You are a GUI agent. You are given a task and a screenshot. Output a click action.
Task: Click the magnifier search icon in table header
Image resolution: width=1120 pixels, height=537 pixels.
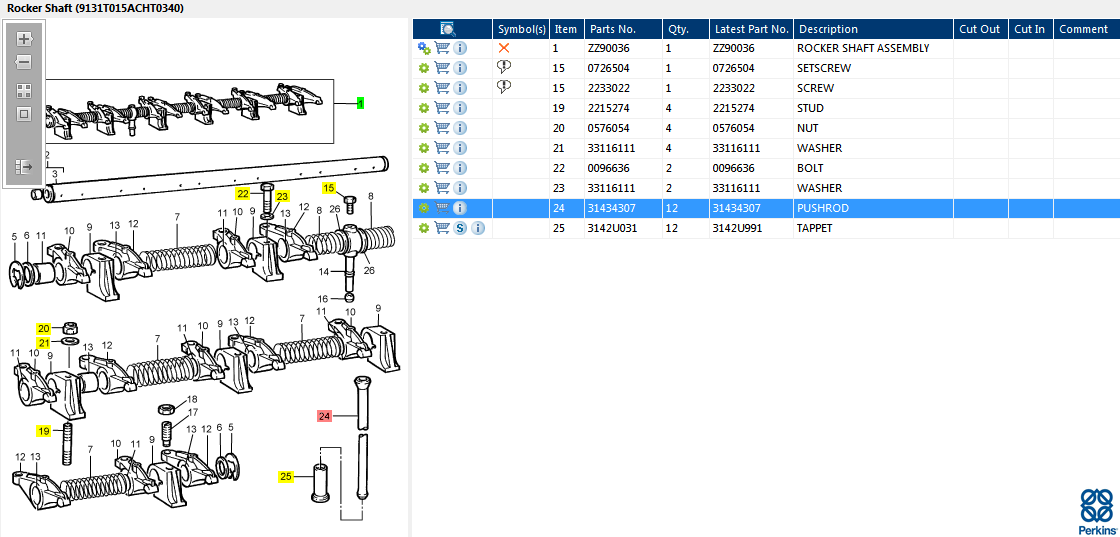[448, 29]
